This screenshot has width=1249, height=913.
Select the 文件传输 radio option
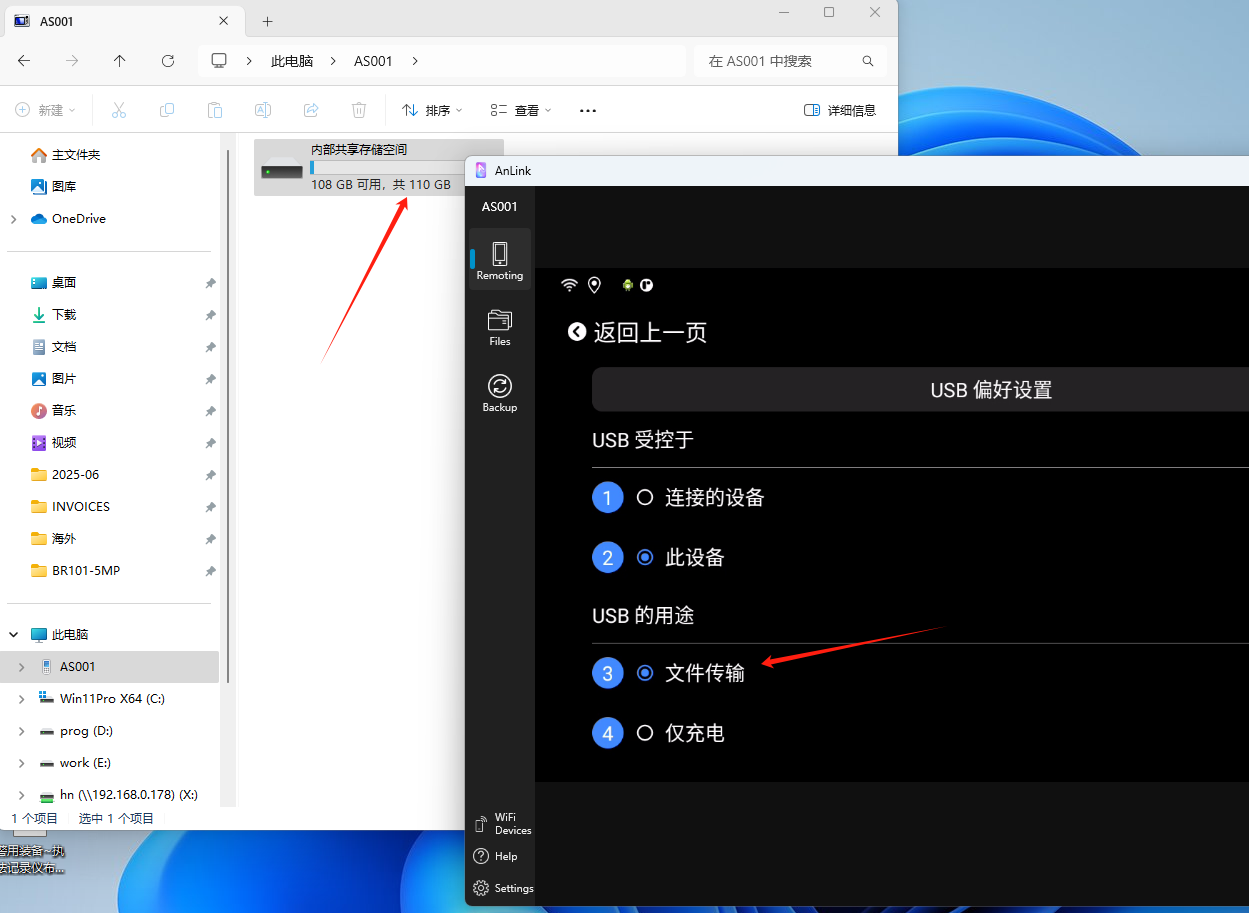pos(645,673)
